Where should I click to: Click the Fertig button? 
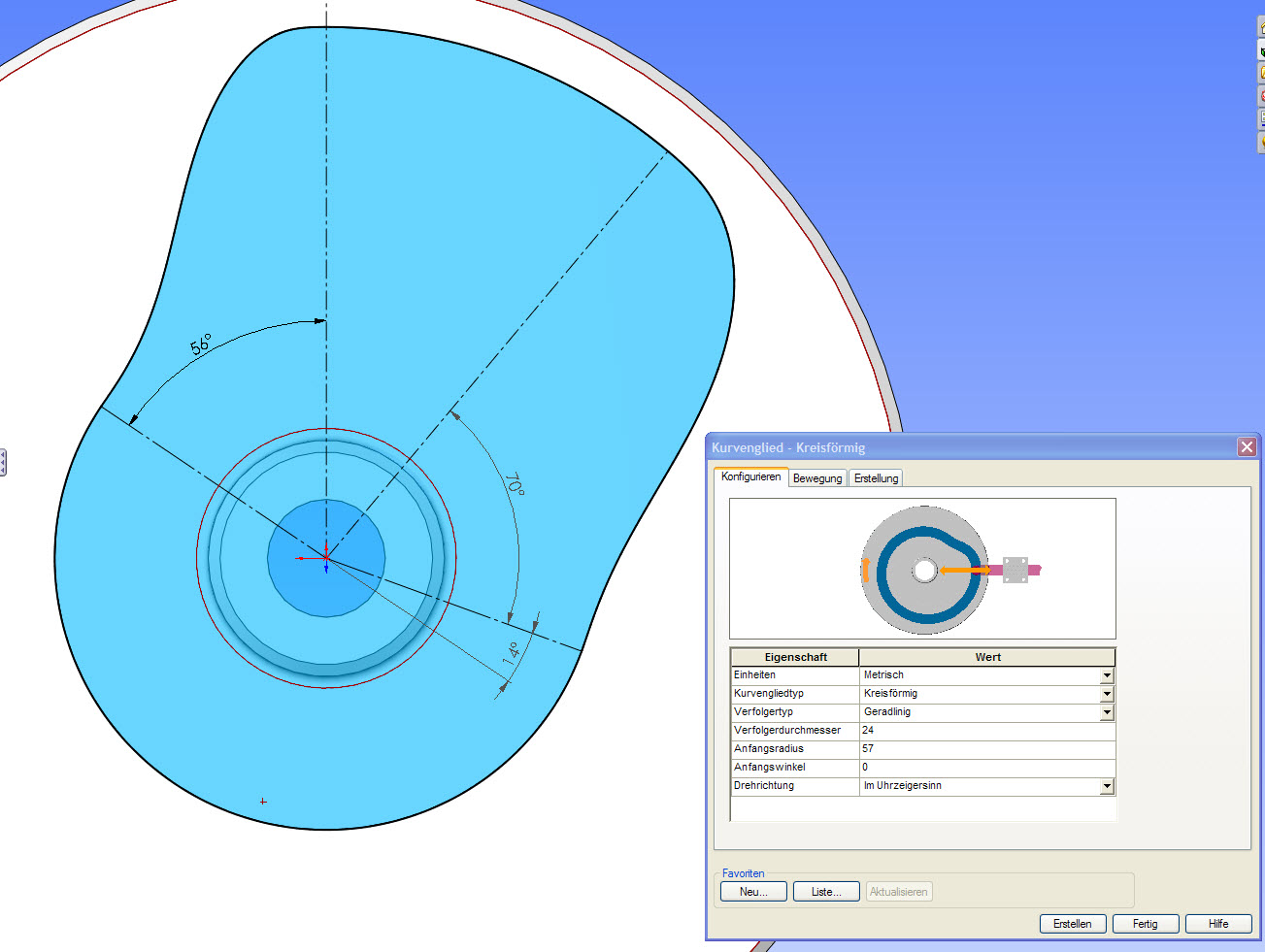coord(1146,924)
